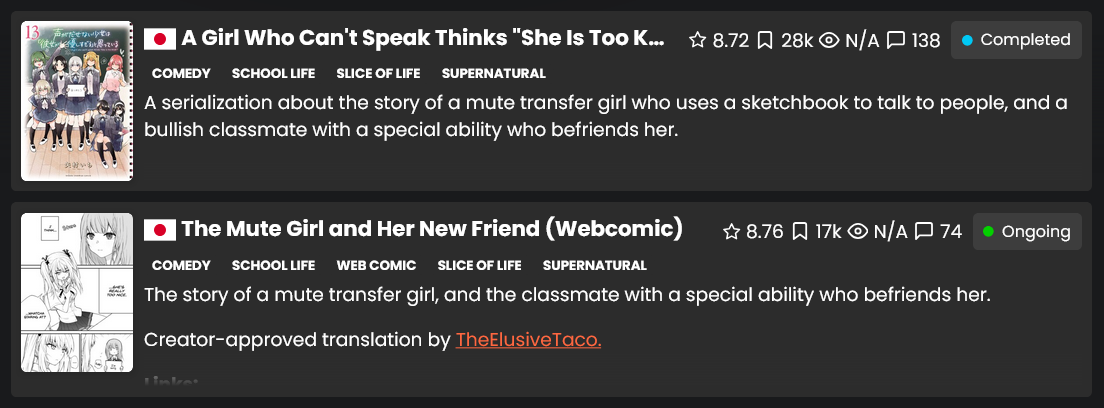The image size is (1104, 408).
Task: Click the Japan flag icon of Webcomic title
Action: [x=160, y=230]
